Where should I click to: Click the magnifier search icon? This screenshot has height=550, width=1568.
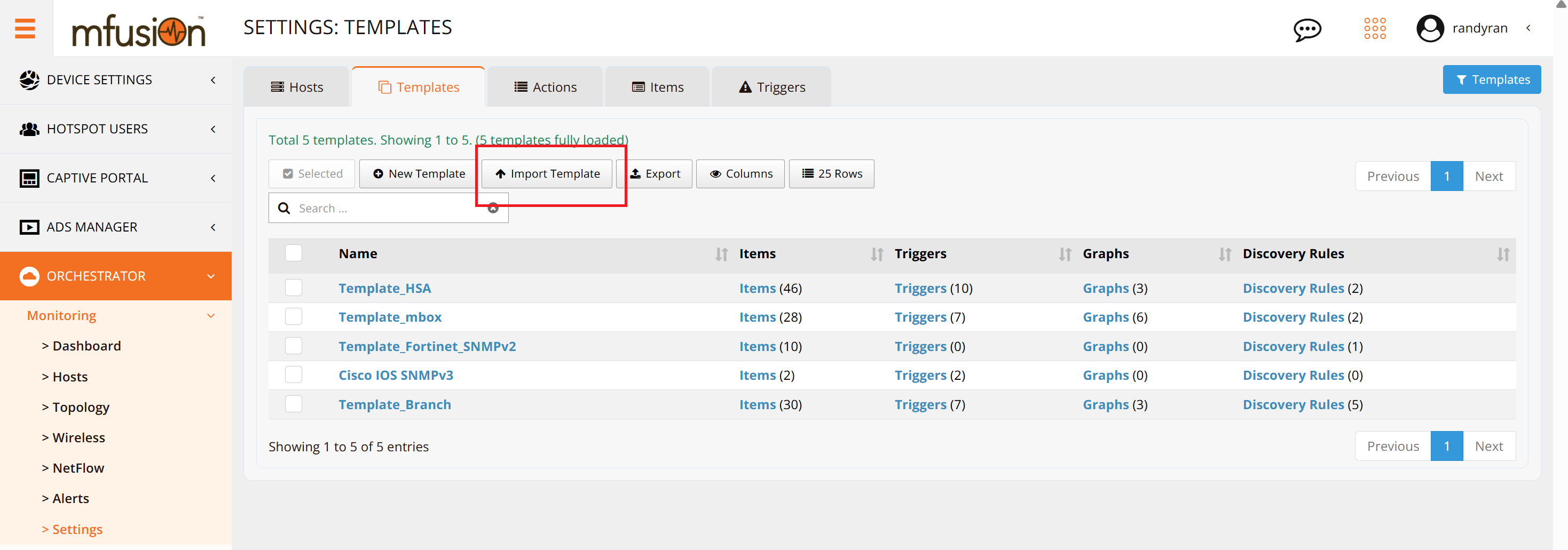[283, 208]
